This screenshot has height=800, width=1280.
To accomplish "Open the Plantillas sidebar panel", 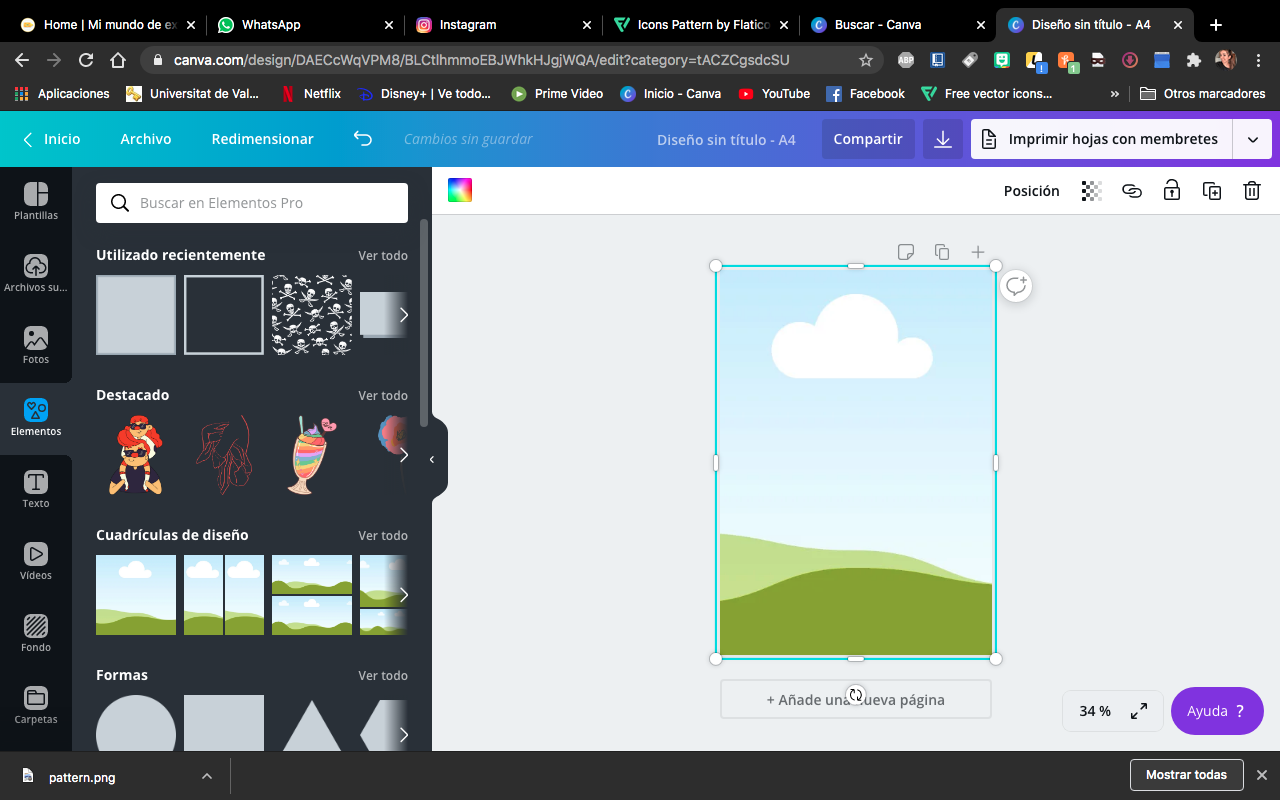I will tap(36, 201).
